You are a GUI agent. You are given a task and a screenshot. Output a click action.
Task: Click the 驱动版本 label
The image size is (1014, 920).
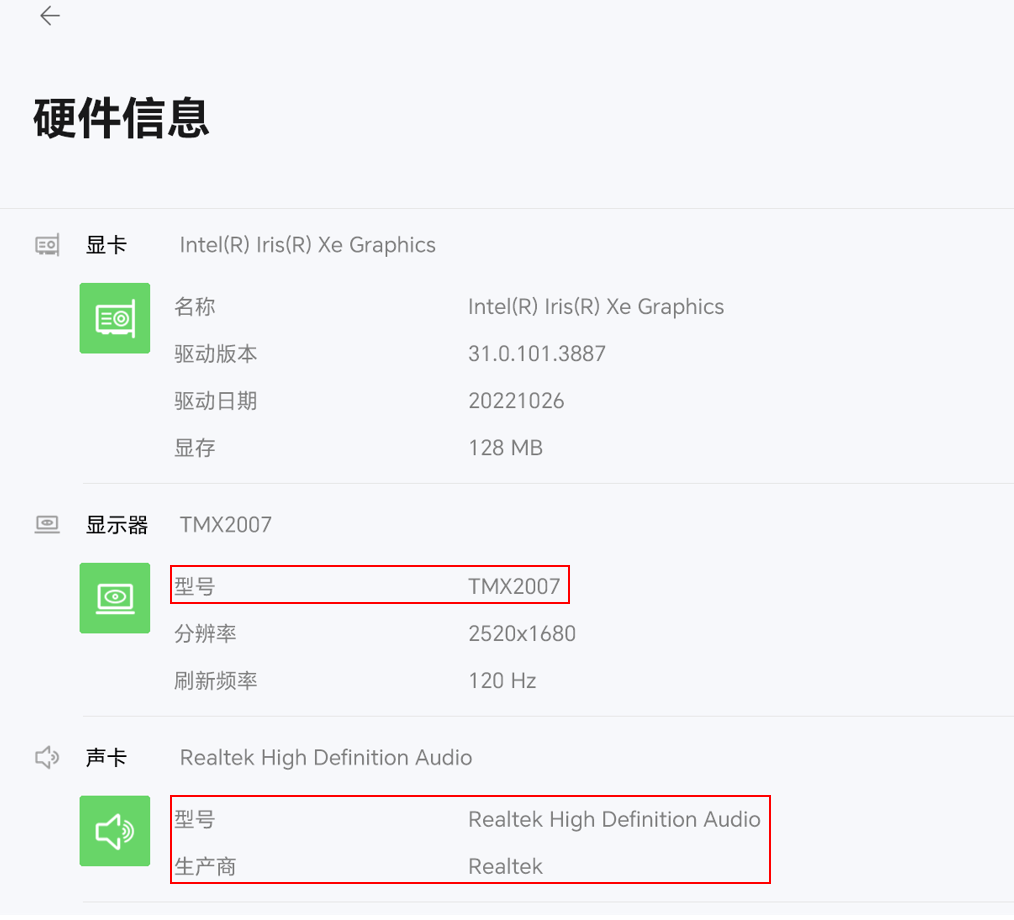216,354
